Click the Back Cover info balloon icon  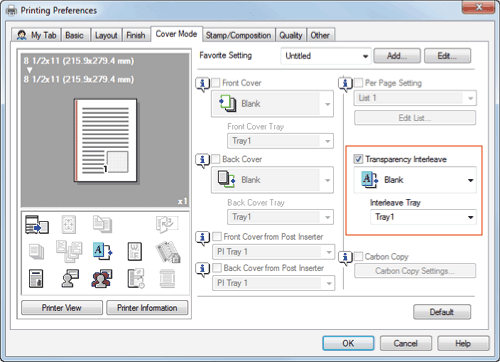click(x=202, y=161)
